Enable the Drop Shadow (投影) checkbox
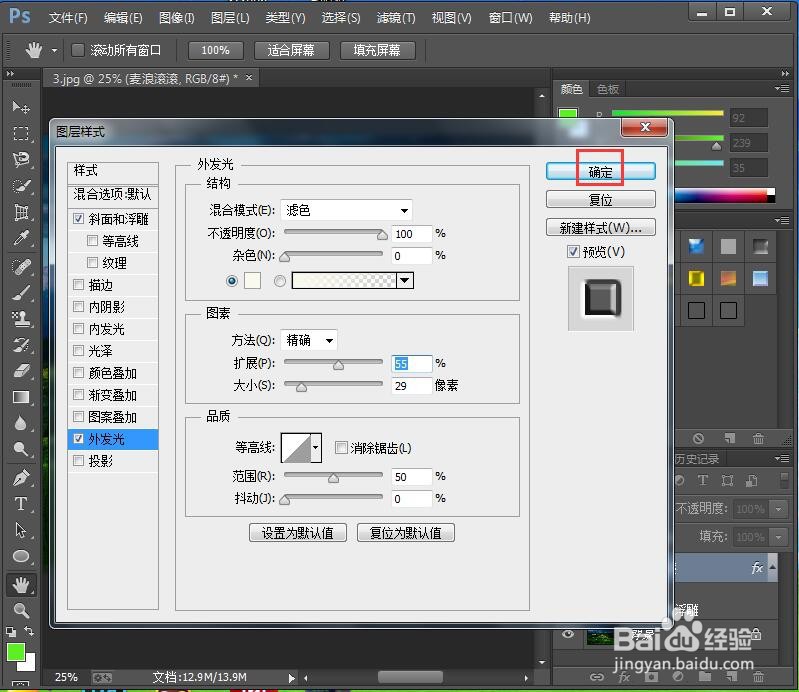 click(78, 461)
